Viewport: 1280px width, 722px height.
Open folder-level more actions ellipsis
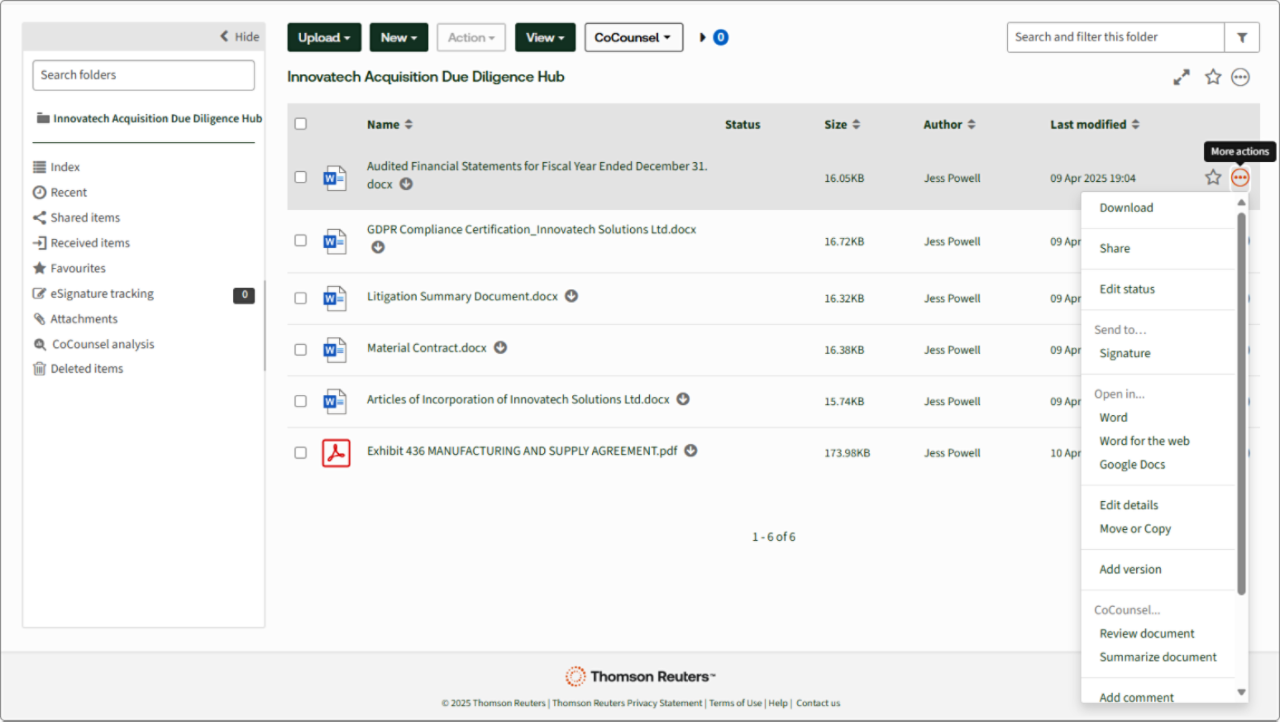point(1241,77)
